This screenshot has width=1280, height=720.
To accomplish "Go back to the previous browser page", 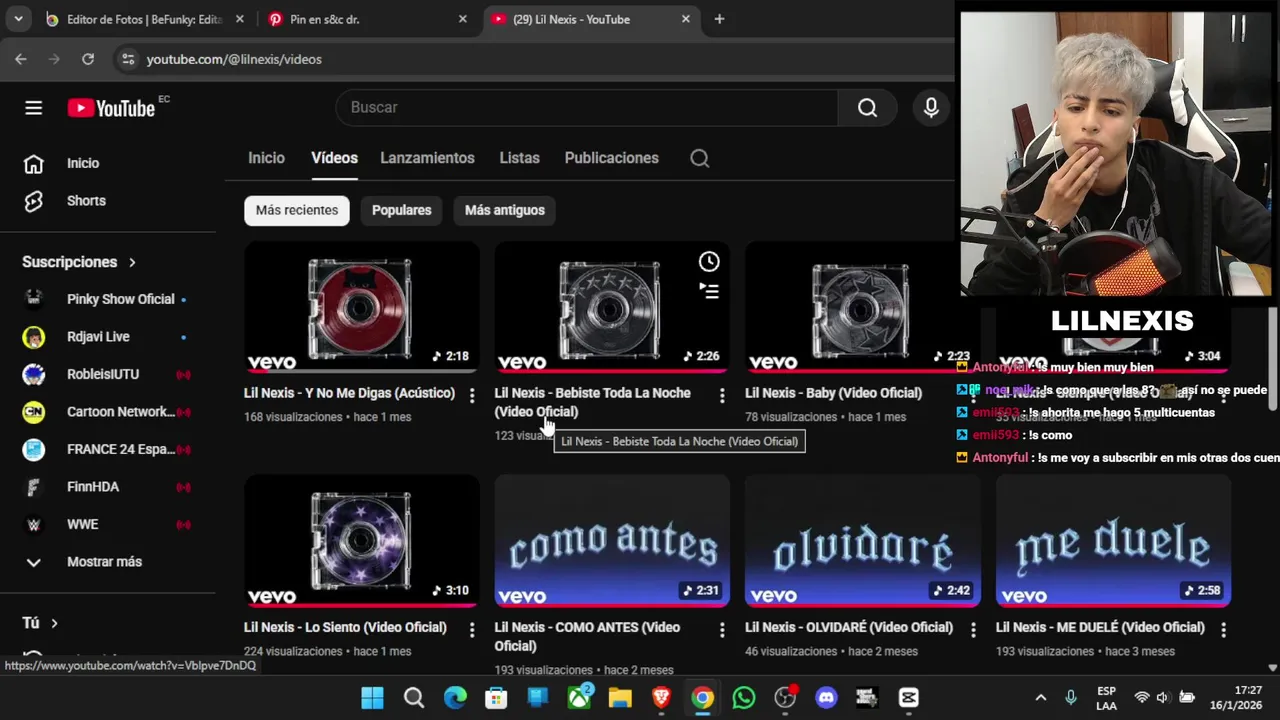I will [21, 59].
